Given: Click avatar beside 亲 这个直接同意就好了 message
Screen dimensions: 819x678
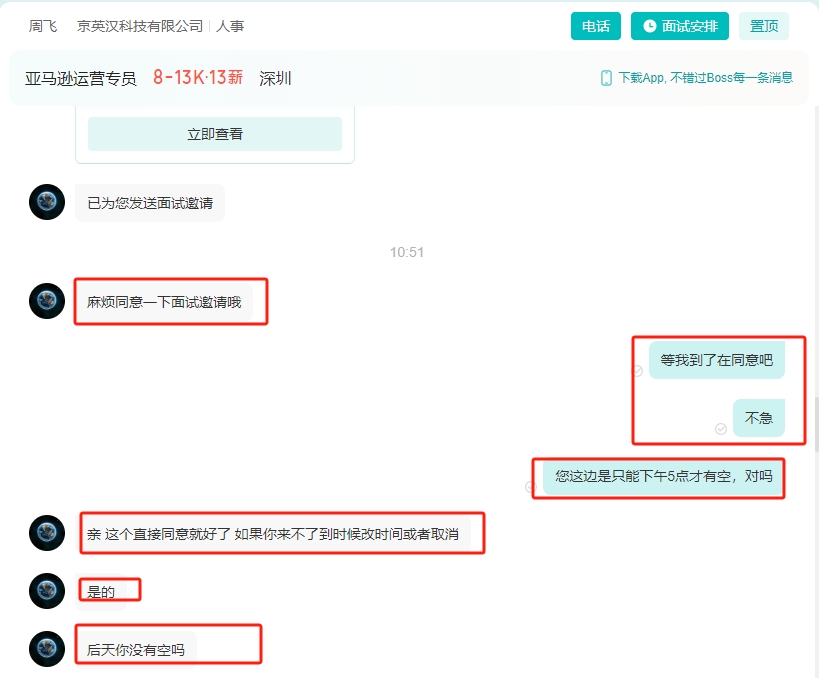Looking at the screenshot, I should click(x=47, y=533).
